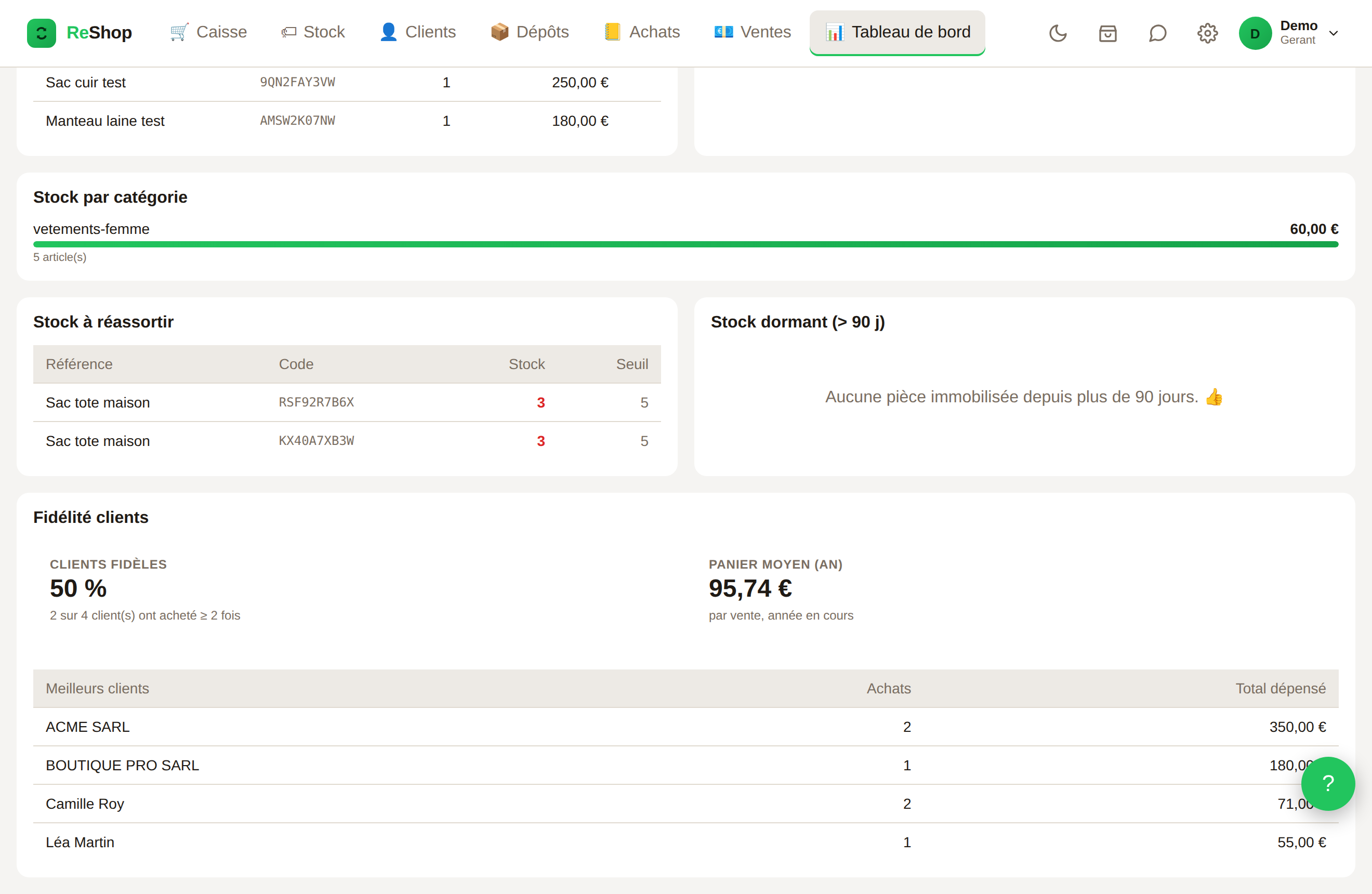Click the BOUTIQUE PRO SARL client row
1372x894 pixels.
[x=685, y=766]
